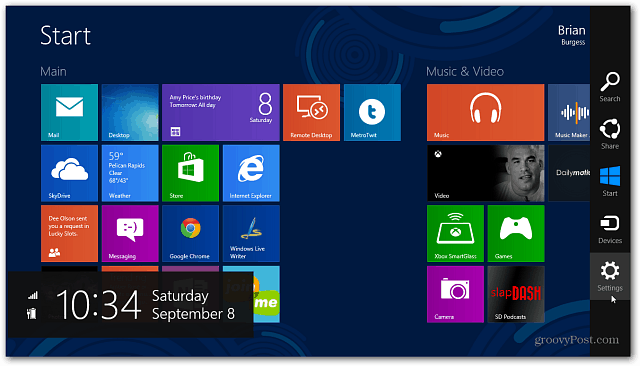The width and height of the screenshot is (640, 366).
Task: Open the Games tile
Action: click(x=516, y=233)
